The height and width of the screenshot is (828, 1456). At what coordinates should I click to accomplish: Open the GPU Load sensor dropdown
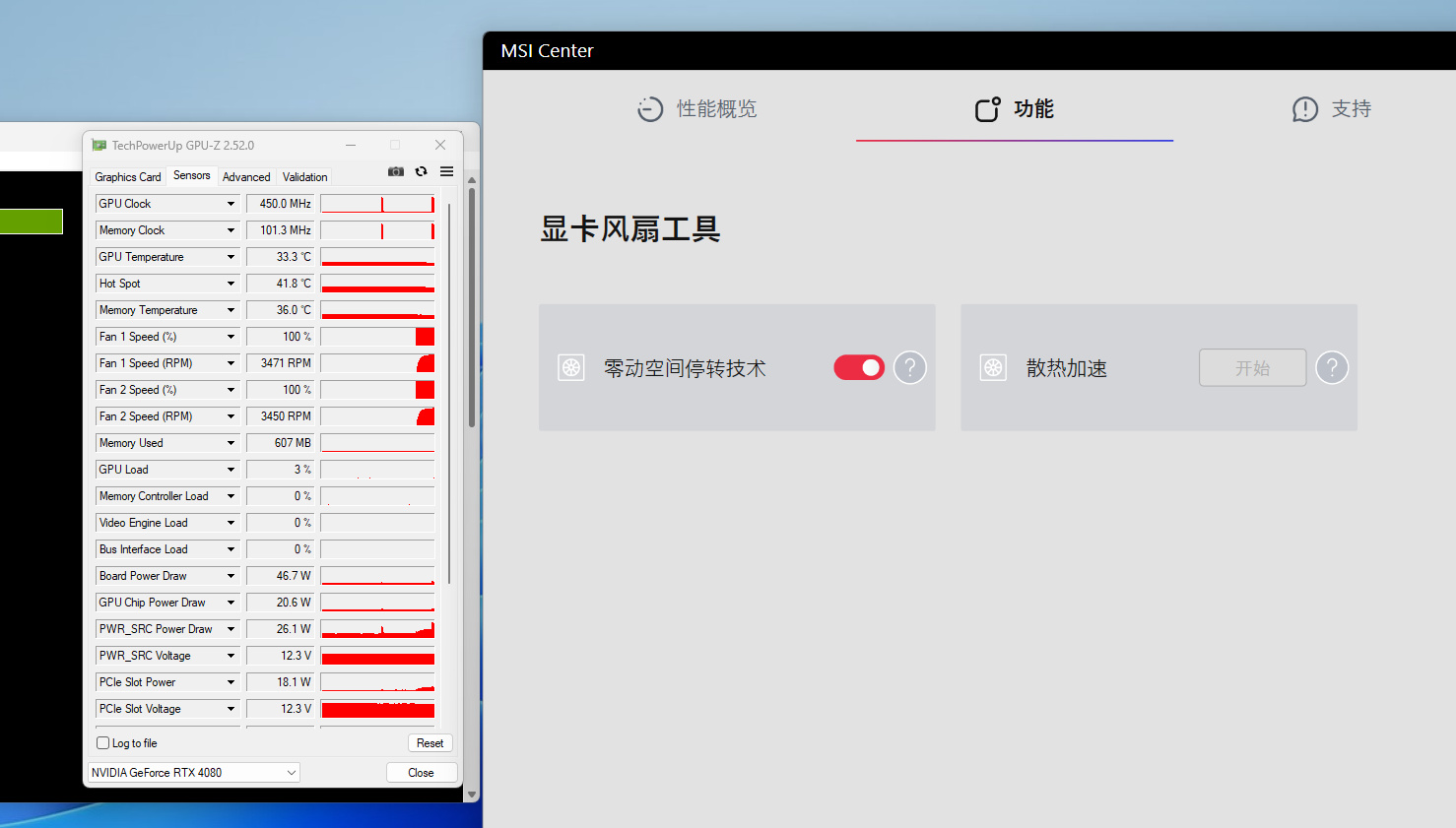tap(231, 470)
